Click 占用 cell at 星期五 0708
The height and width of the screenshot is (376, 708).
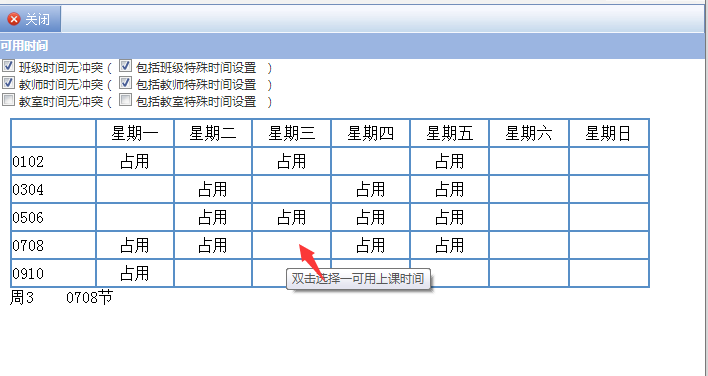tap(449, 245)
